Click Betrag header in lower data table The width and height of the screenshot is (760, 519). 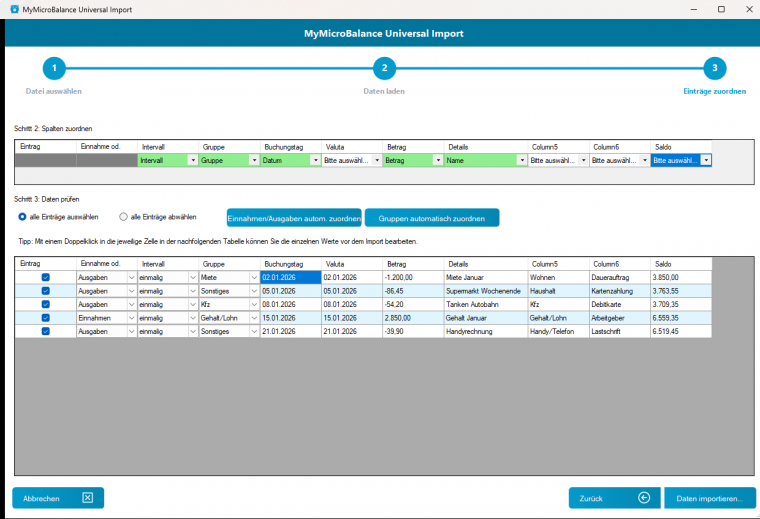413,264
